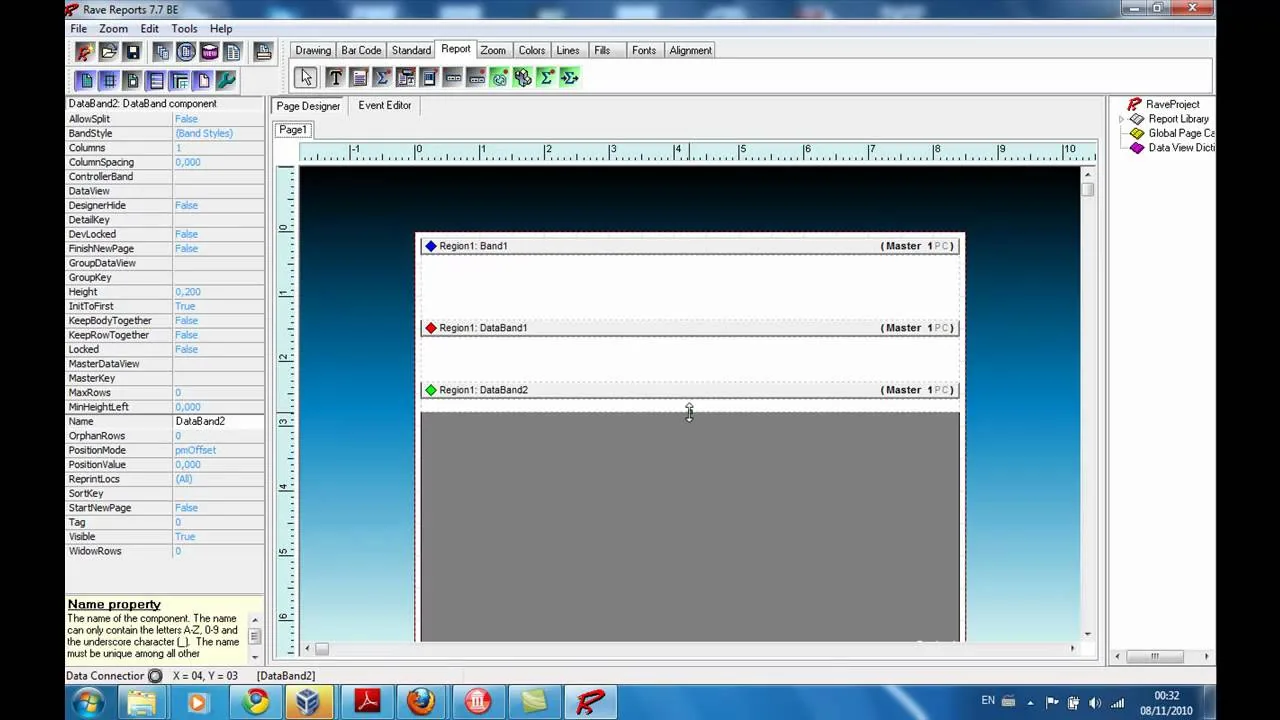Toggle the blue diamond marker on Band1

coord(431,246)
